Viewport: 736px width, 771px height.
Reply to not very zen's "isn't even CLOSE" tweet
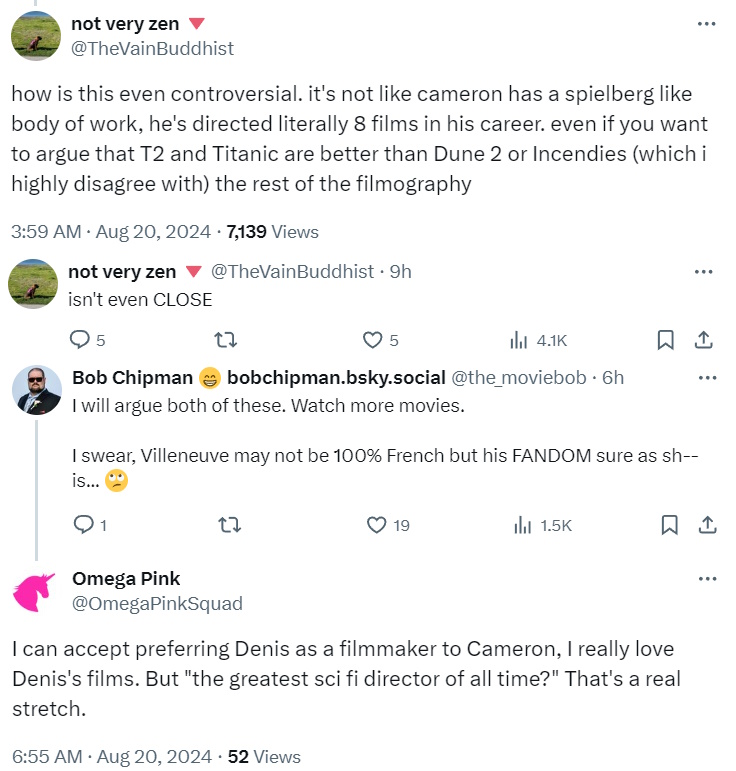pos(79,341)
